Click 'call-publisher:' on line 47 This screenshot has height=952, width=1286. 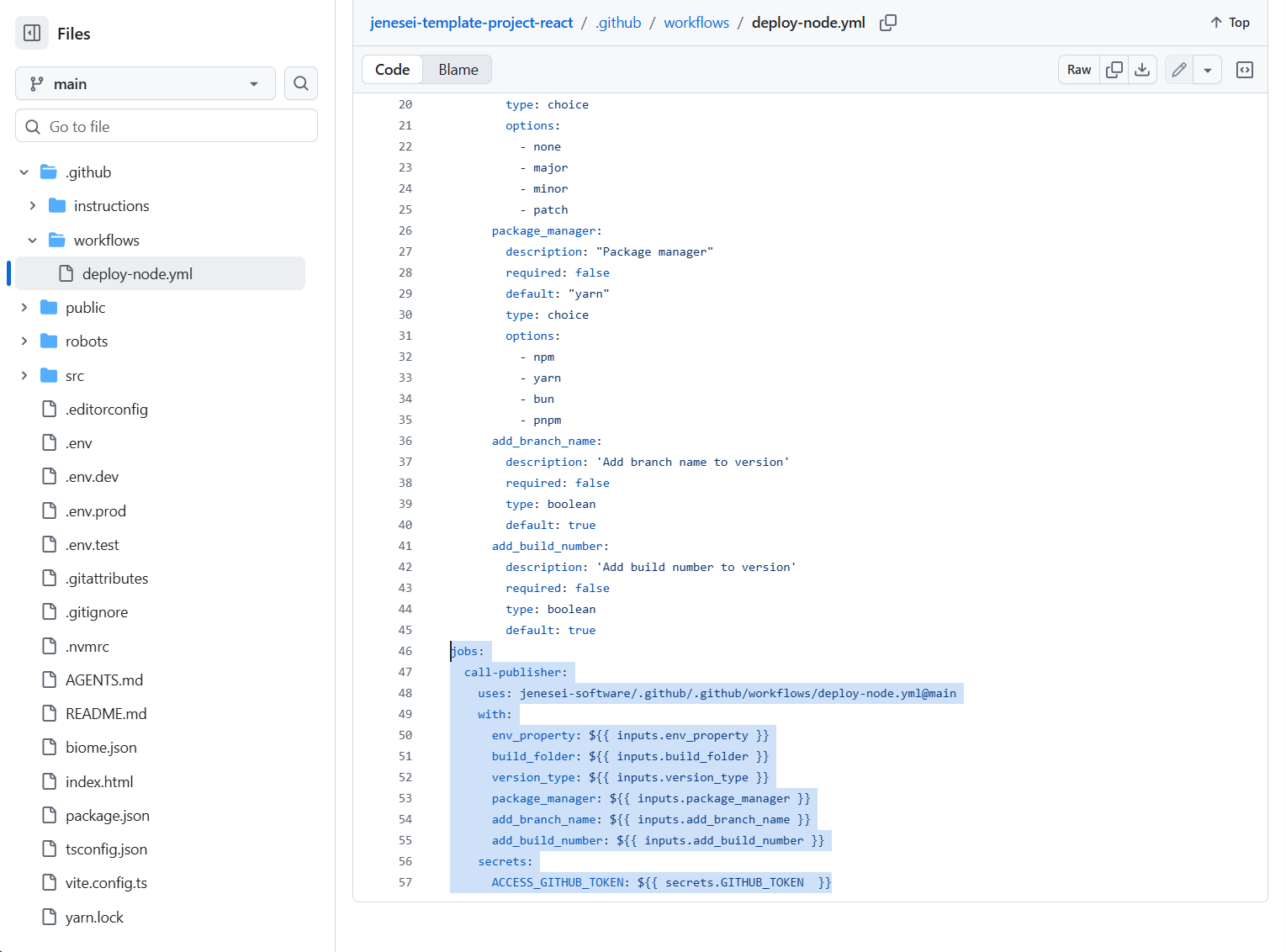coord(516,672)
